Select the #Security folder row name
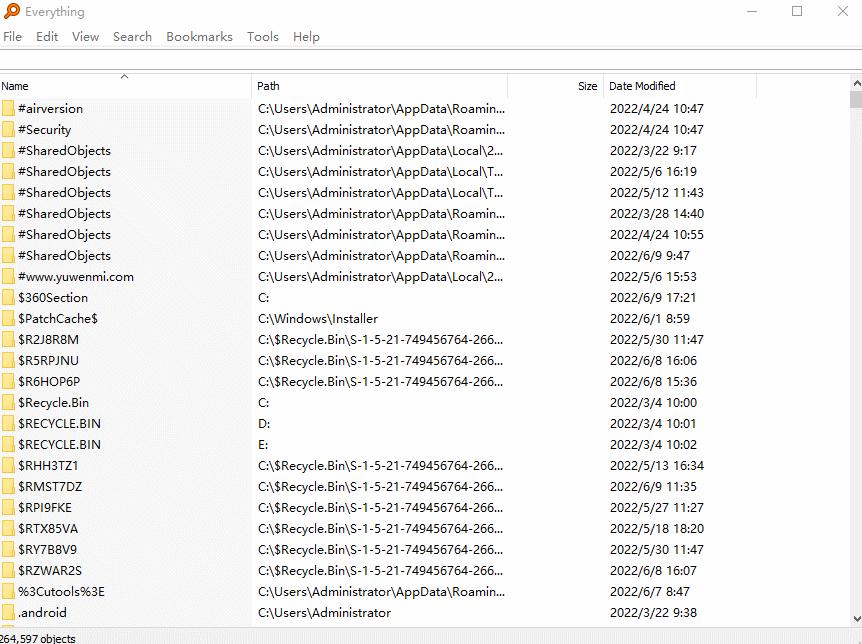Image resolution: width=862 pixels, height=644 pixels. [x=44, y=129]
